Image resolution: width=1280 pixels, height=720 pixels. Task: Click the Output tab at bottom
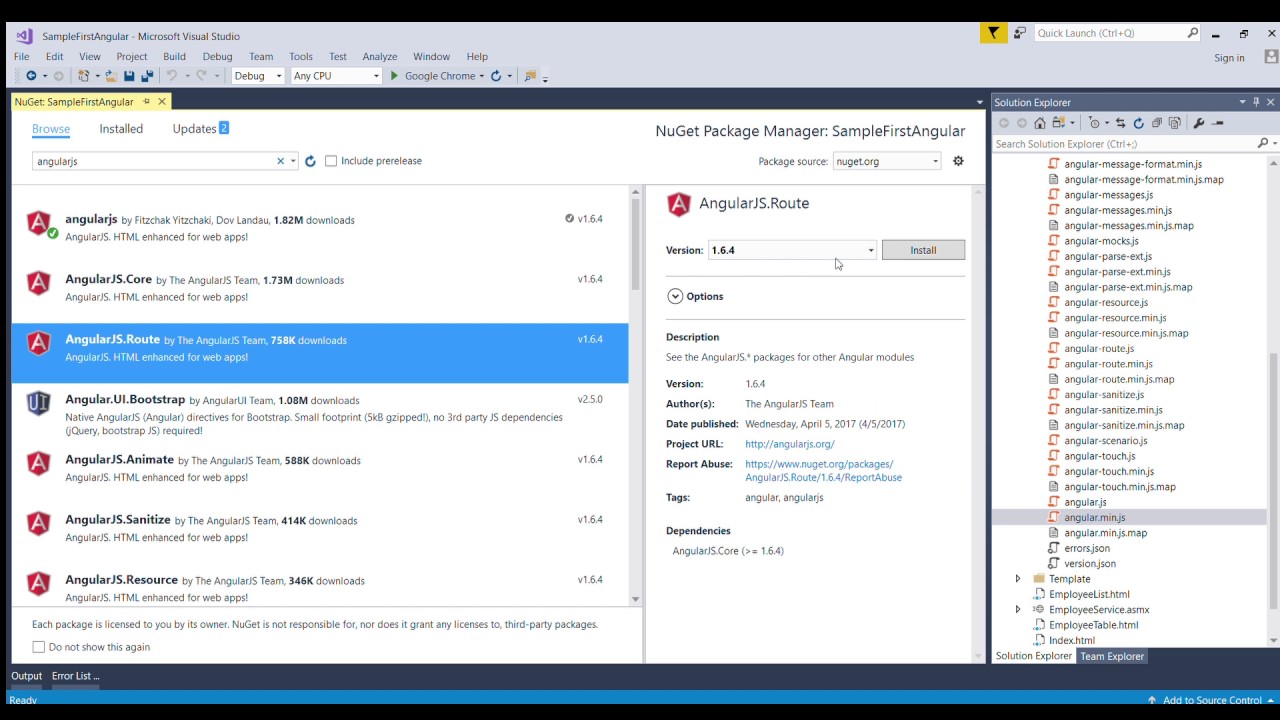click(x=27, y=676)
